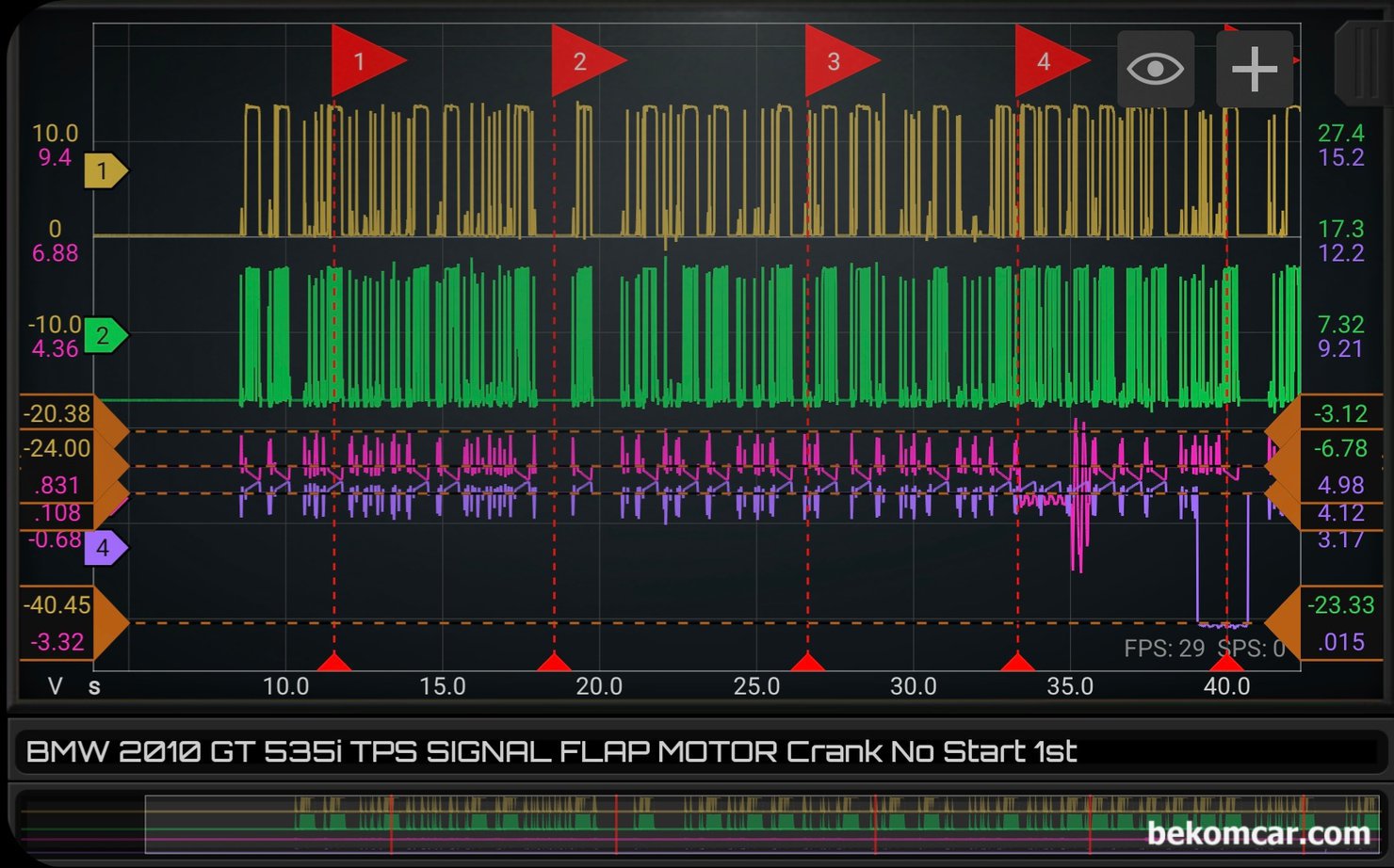
Task: Click the green 7.32 scale value
Action: pyautogui.click(x=1341, y=325)
